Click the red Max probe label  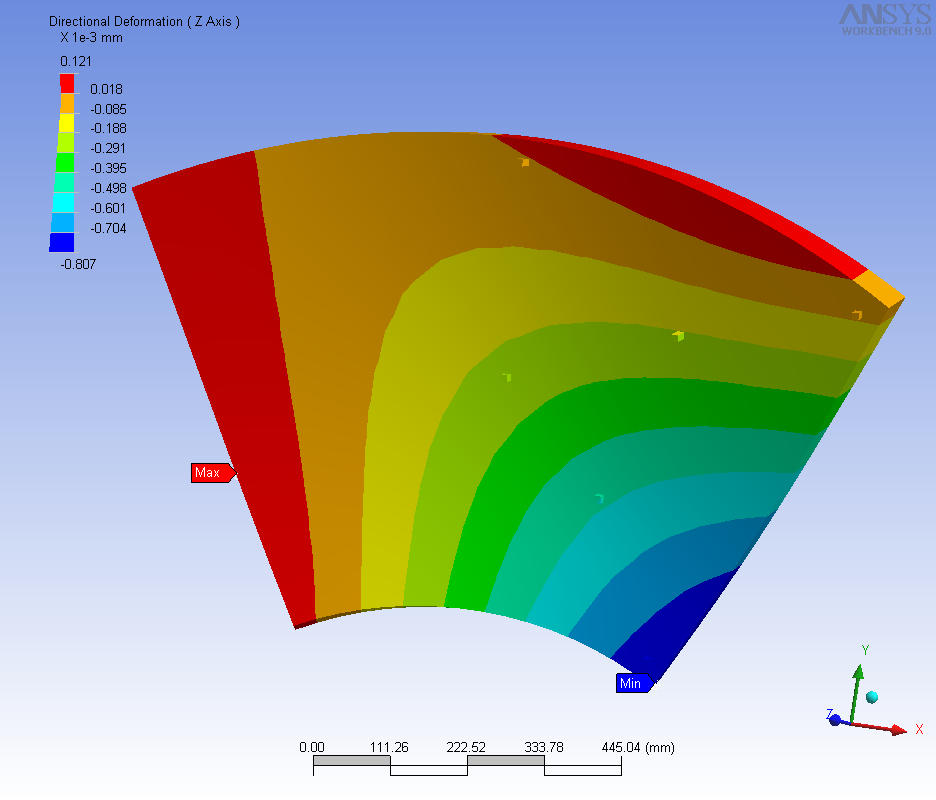[x=213, y=472]
